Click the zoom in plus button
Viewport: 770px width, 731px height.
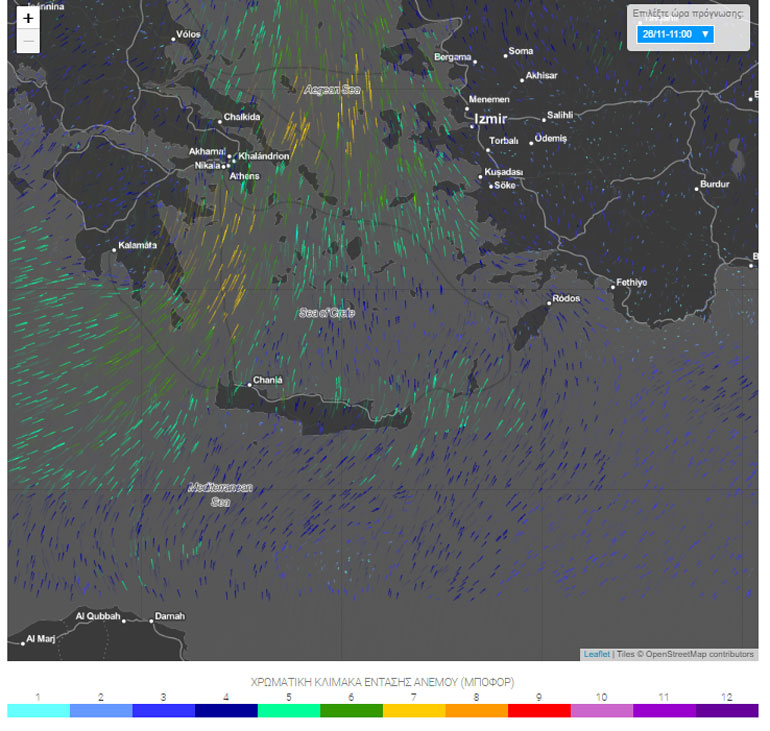point(28,19)
